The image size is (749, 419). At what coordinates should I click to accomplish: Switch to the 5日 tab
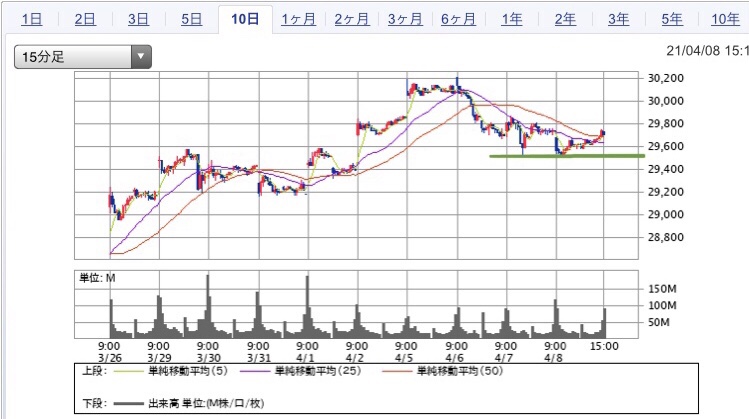tap(192, 19)
